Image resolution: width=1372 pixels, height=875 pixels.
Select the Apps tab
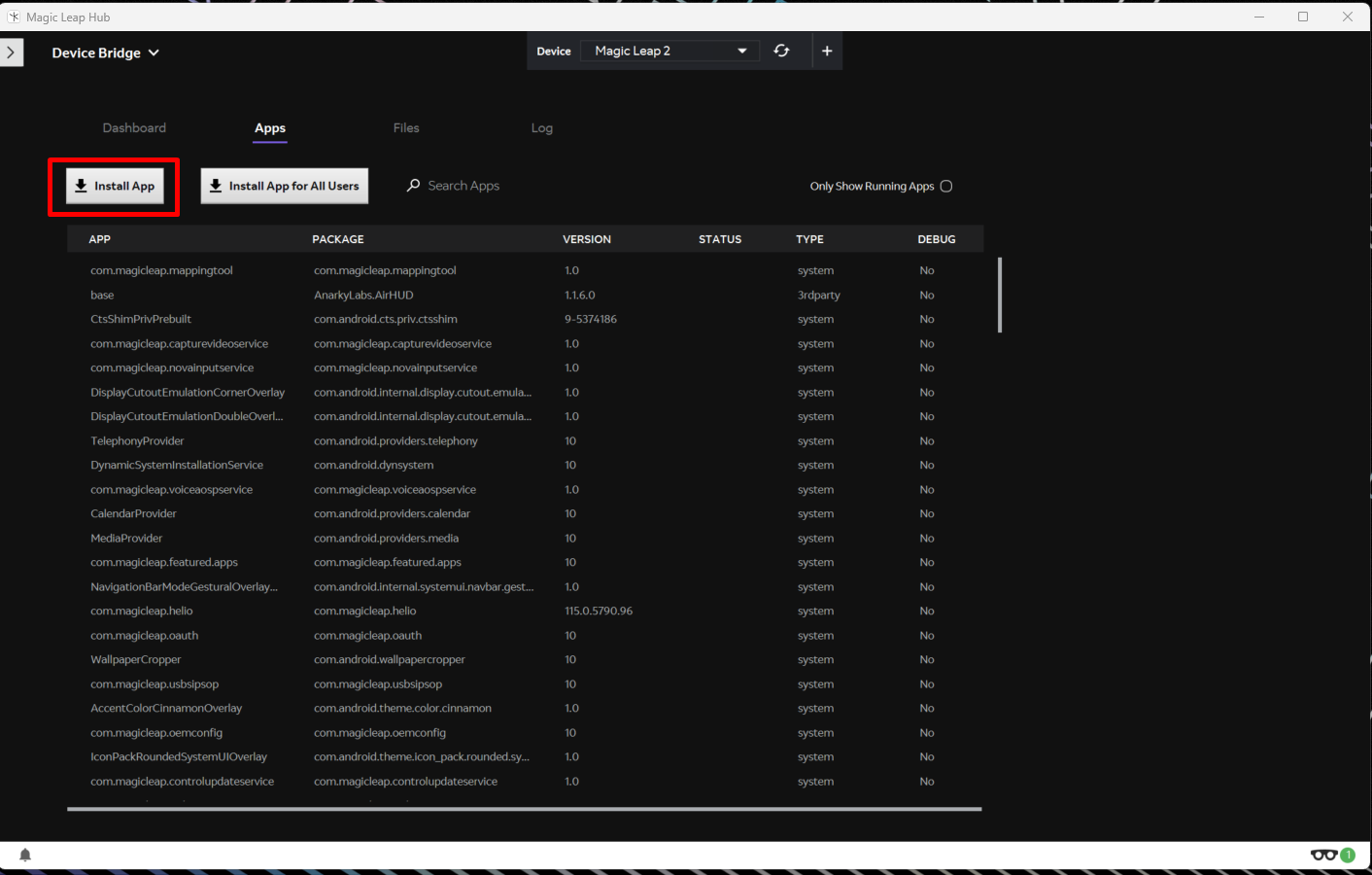coord(270,128)
